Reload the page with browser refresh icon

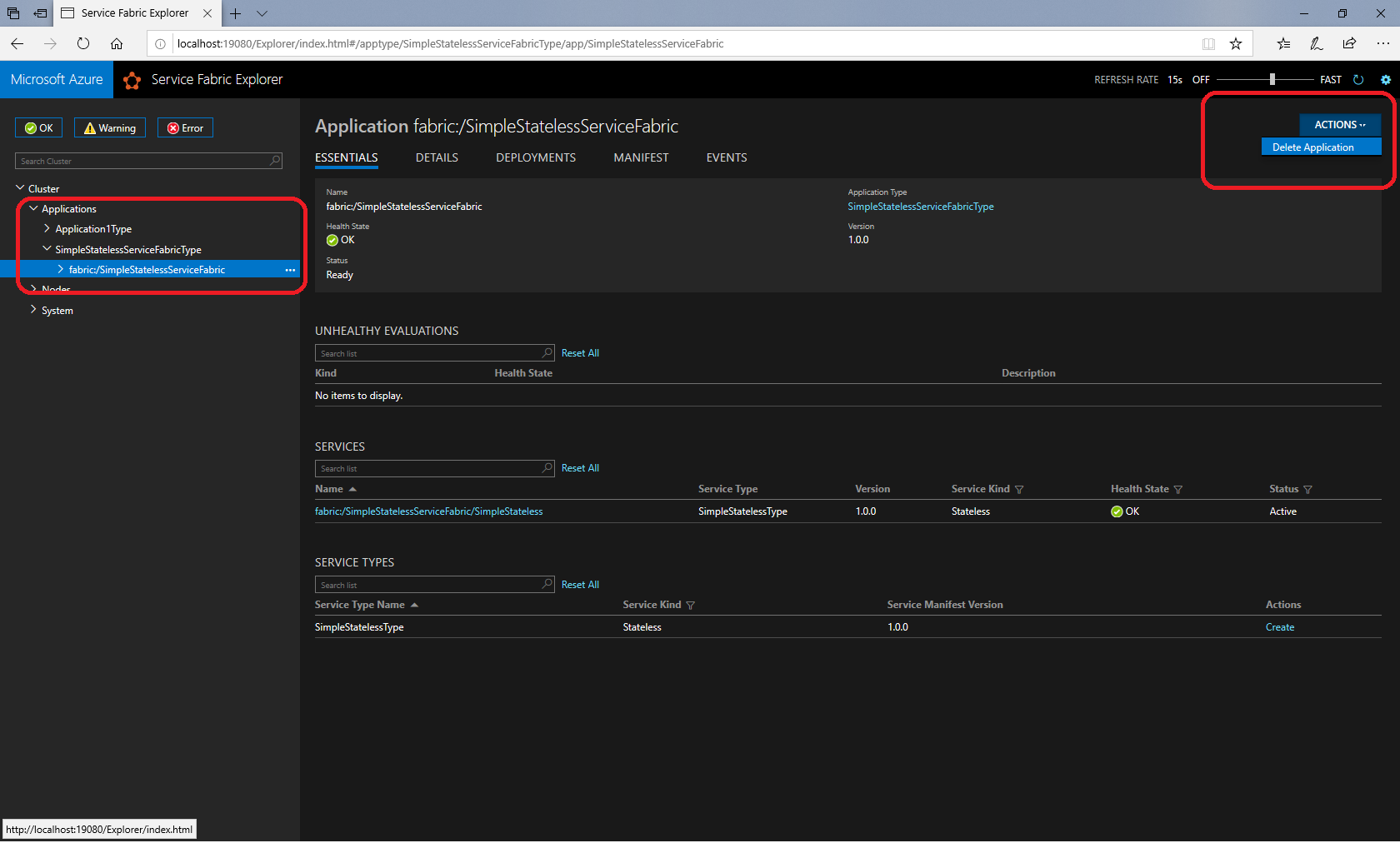click(83, 43)
